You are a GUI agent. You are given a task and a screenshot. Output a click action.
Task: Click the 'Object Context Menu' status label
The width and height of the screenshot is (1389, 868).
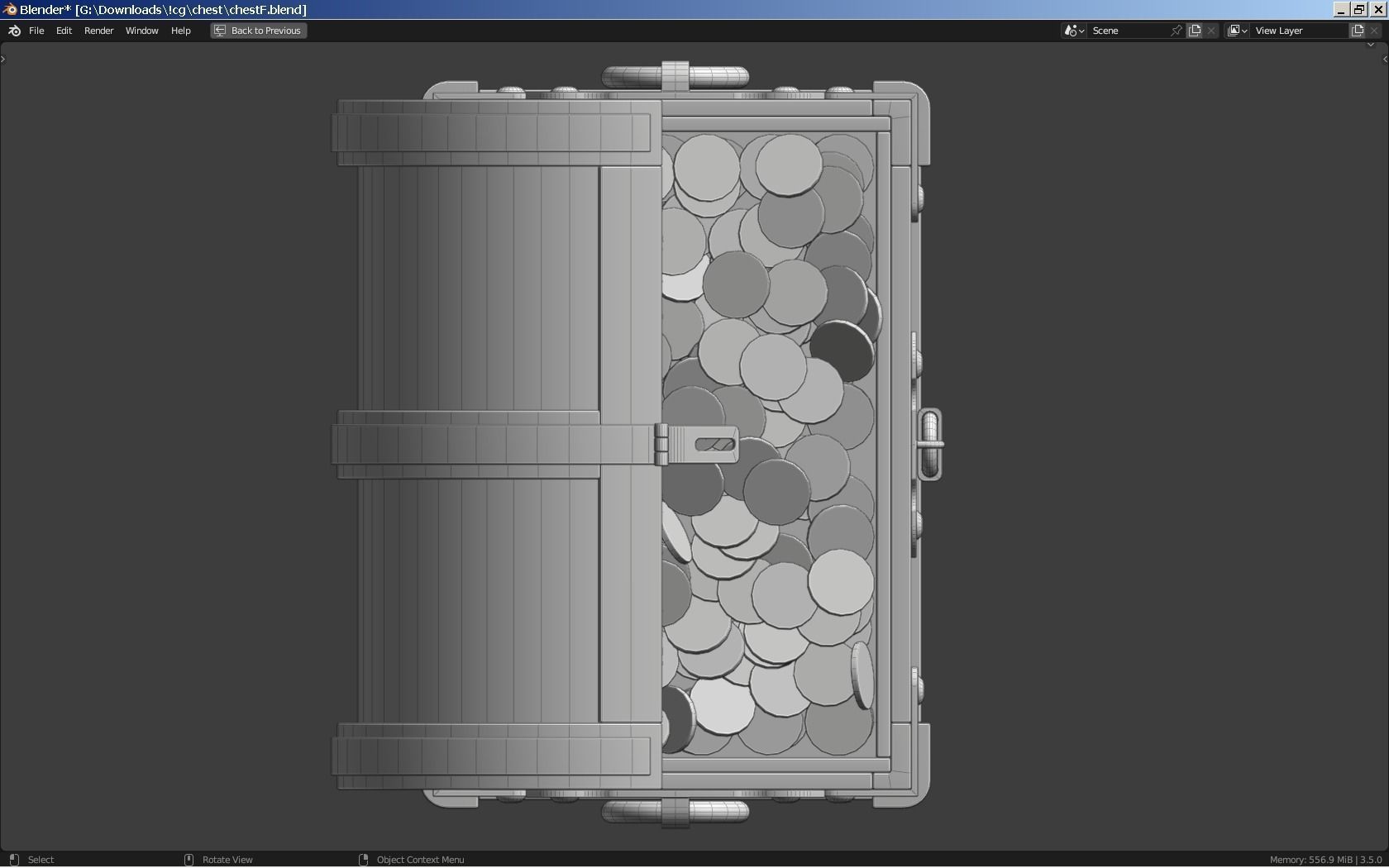pyautogui.click(x=420, y=860)
